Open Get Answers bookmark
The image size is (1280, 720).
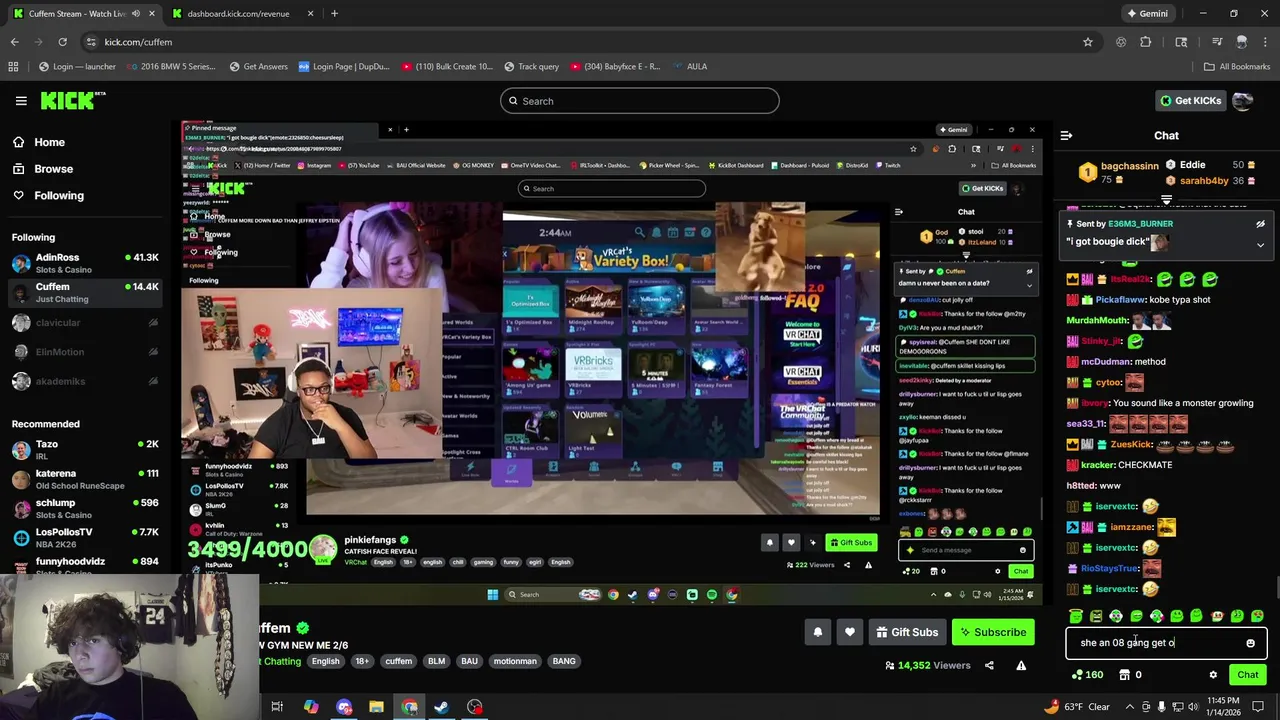pos(258,67)
